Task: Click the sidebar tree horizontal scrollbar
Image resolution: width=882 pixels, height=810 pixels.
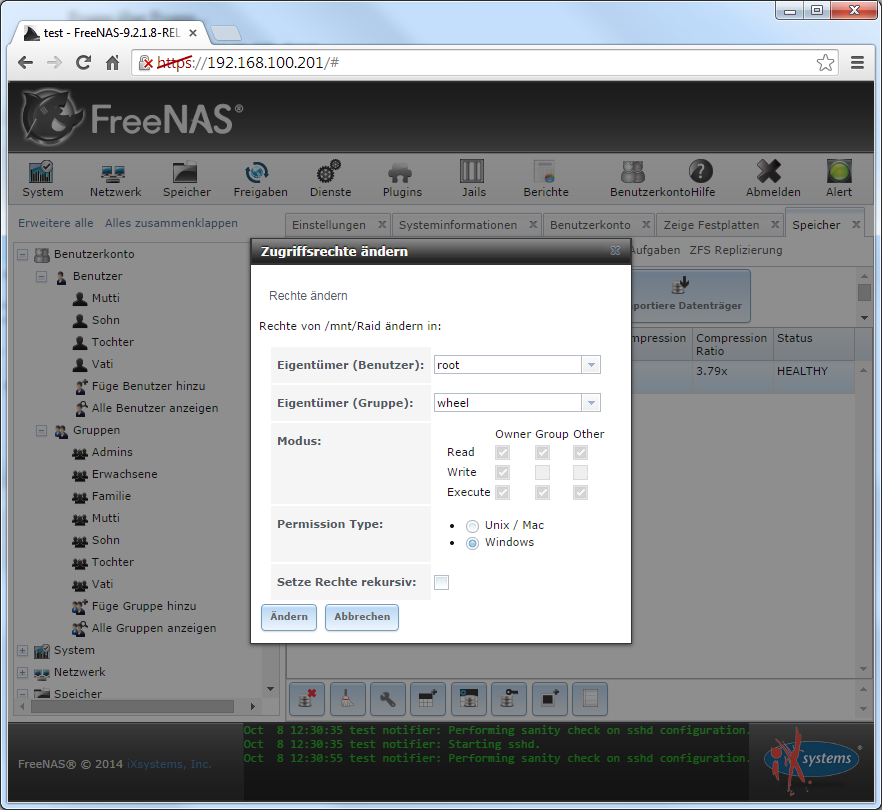Action: coord(133,706)
